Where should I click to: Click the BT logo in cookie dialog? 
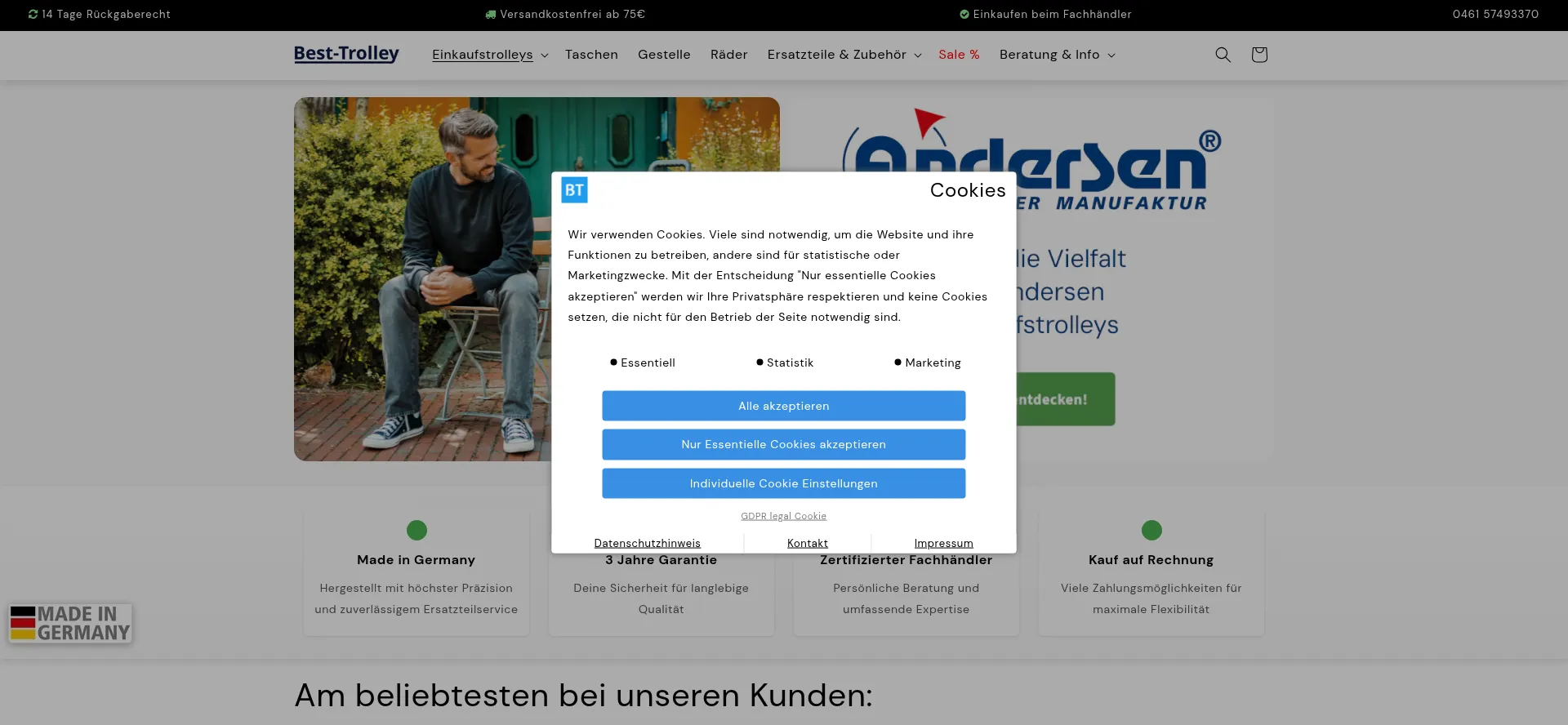(574, 190)
